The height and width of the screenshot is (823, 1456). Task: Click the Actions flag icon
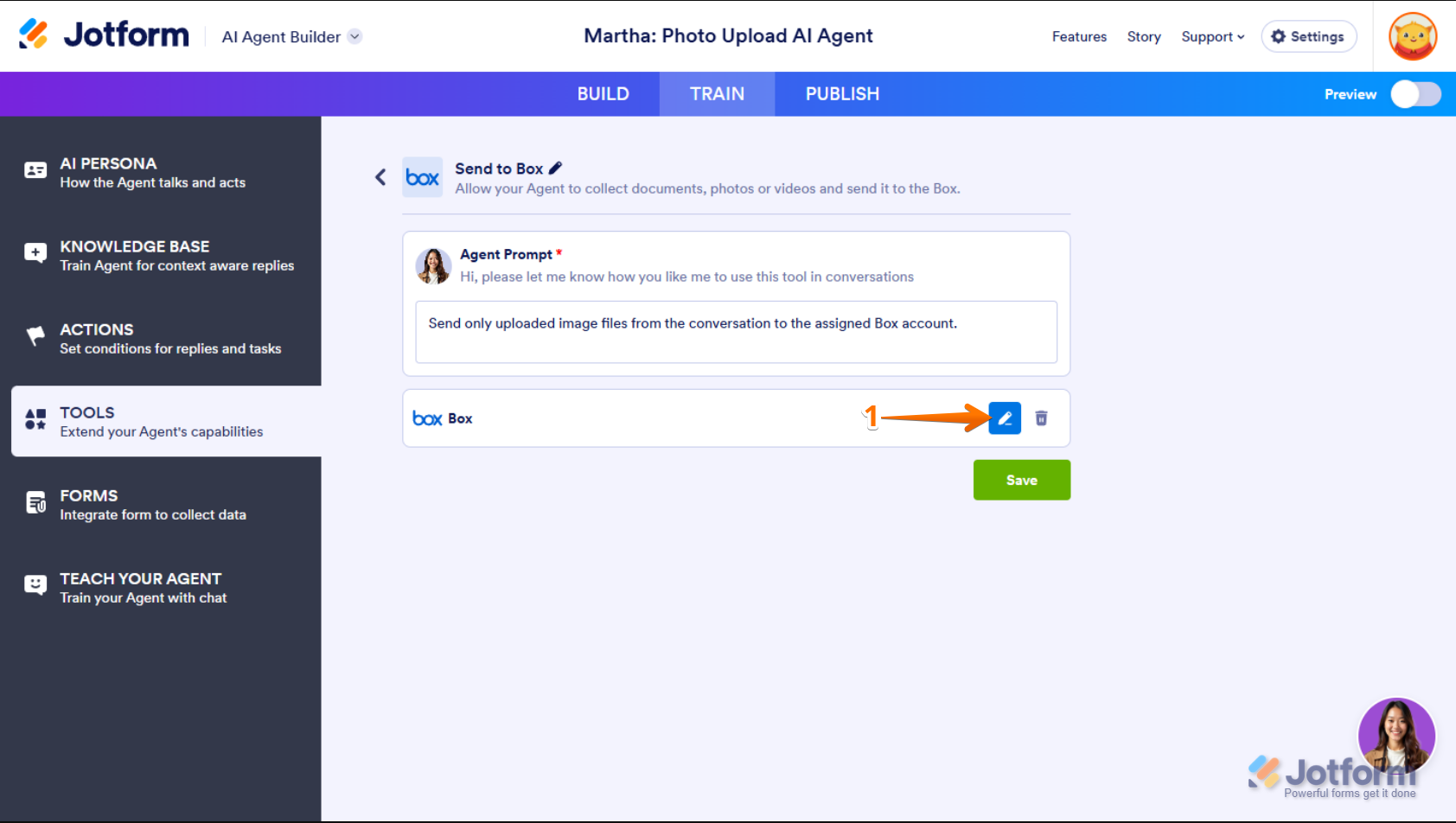coord(35,336)
